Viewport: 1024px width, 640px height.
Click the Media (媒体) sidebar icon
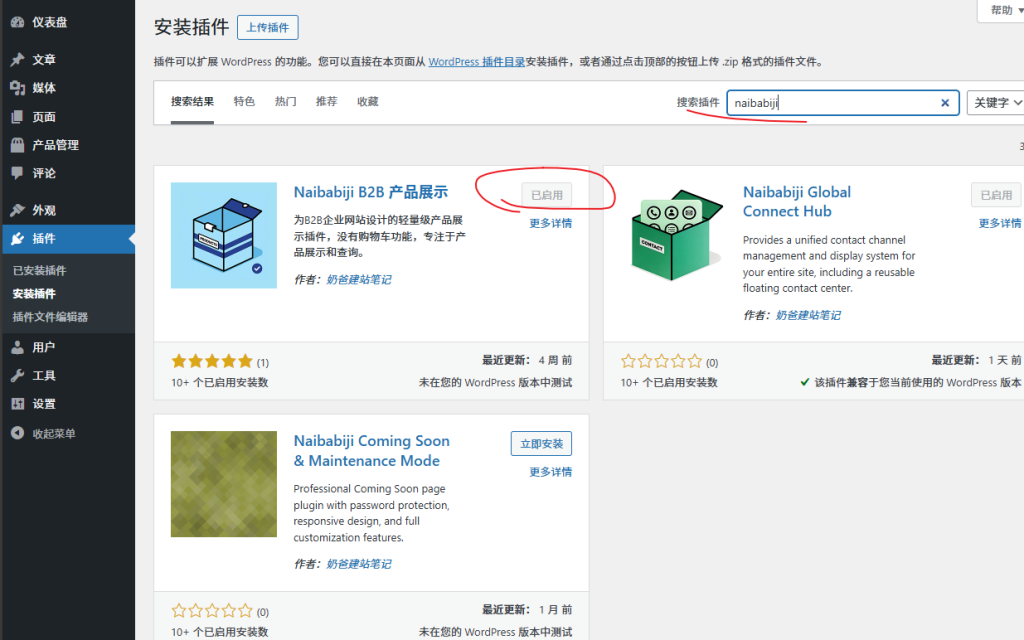17,88
